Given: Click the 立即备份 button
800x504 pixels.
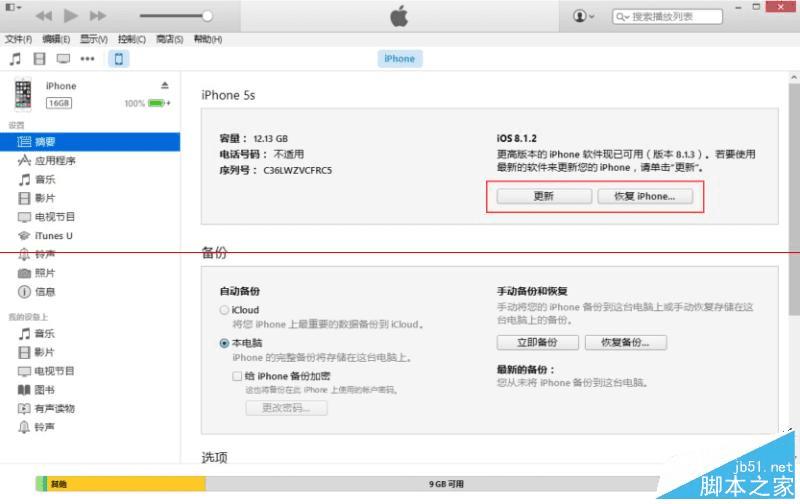Looking at the screenshot, I should pyautogui.click(x=537, y=342).
